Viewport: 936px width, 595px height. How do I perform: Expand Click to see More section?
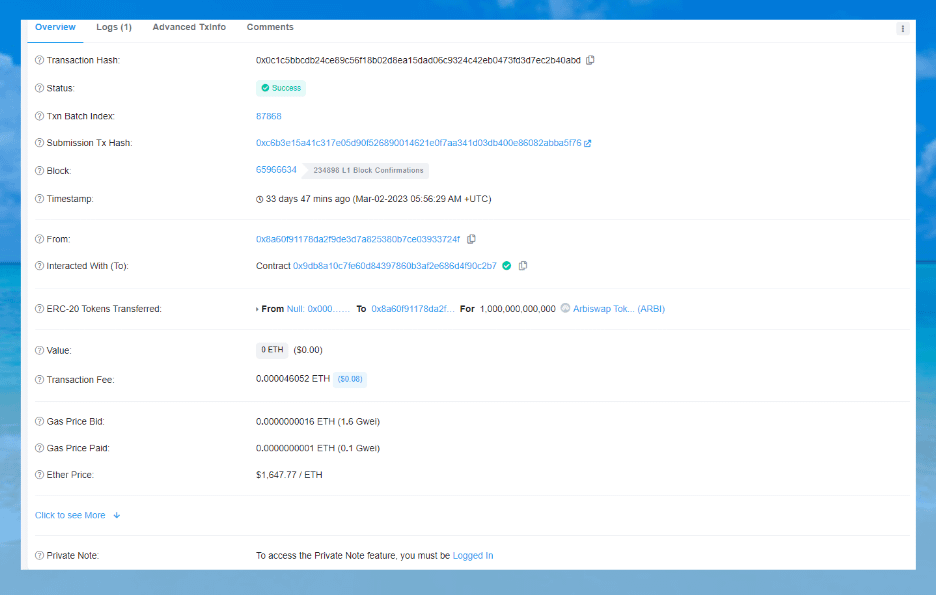(77, 515)
